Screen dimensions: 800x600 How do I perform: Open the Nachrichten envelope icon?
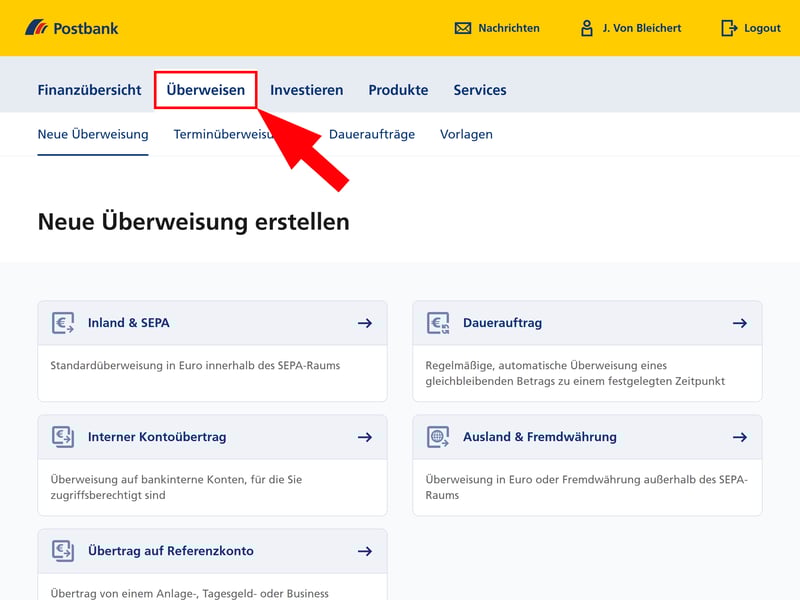tap(462, 28)
